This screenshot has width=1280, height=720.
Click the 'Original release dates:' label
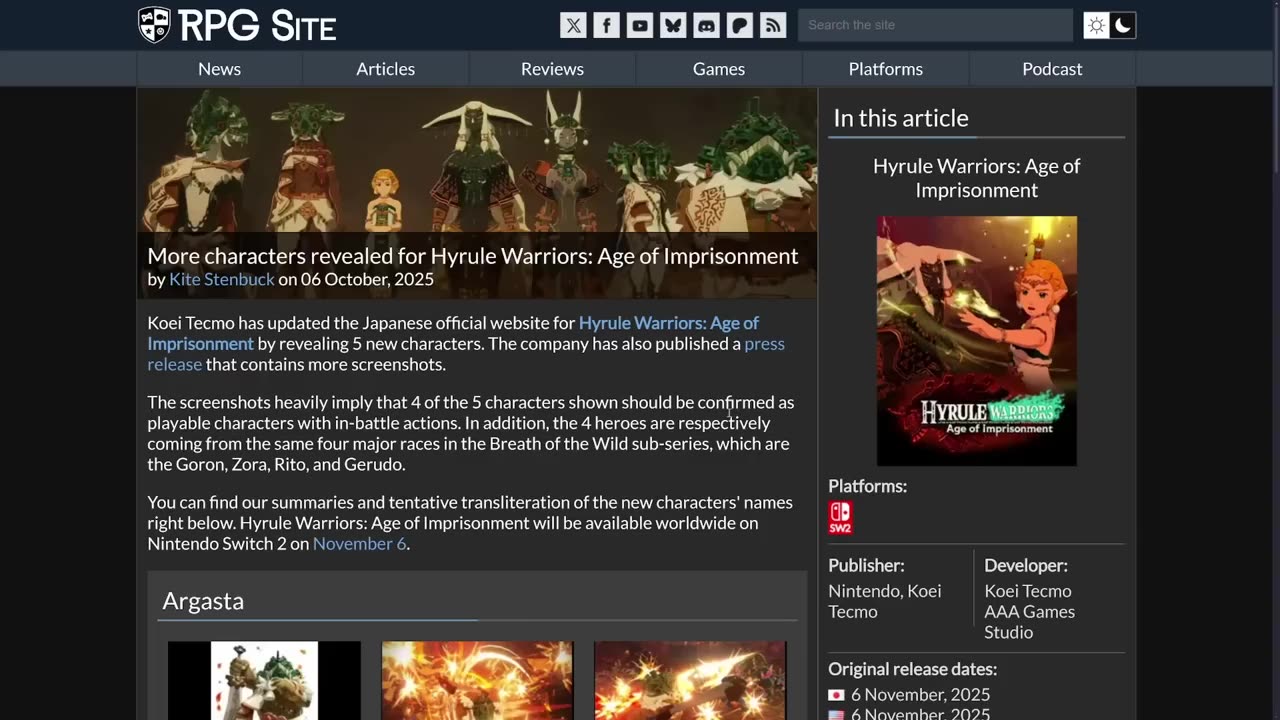tap(912, 669)
